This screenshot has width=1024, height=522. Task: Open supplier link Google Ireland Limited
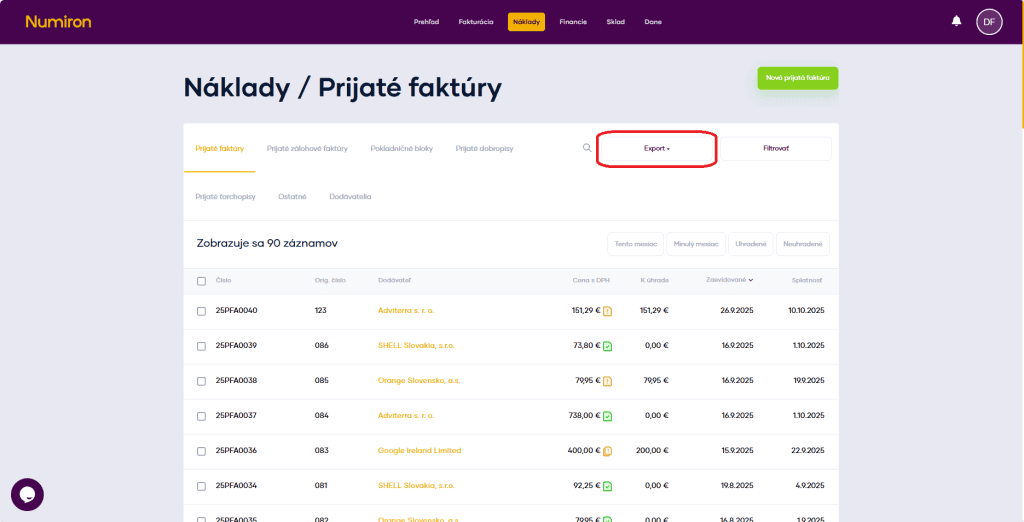pyautogui.click(x=420, y=451)
